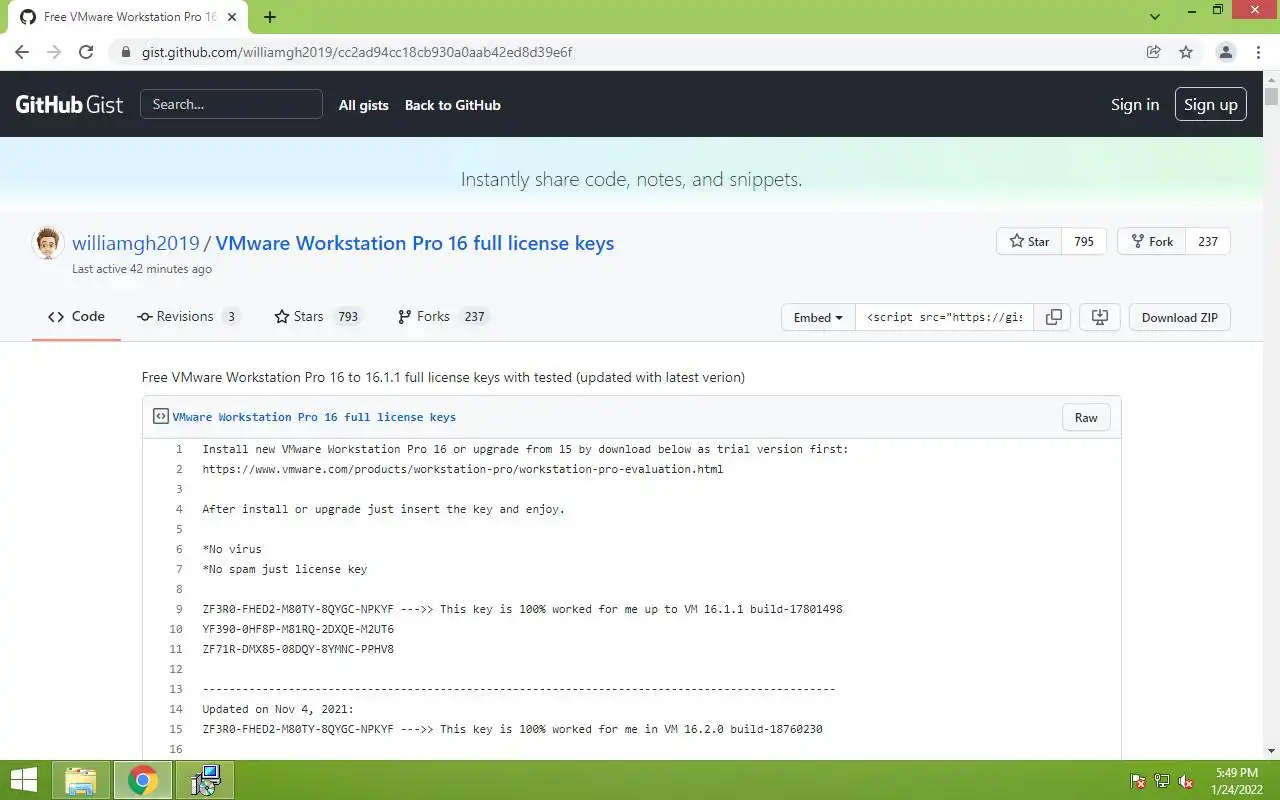1280x800 pixels.
Task: Open the Revisions tab
Action: (188, 316)
